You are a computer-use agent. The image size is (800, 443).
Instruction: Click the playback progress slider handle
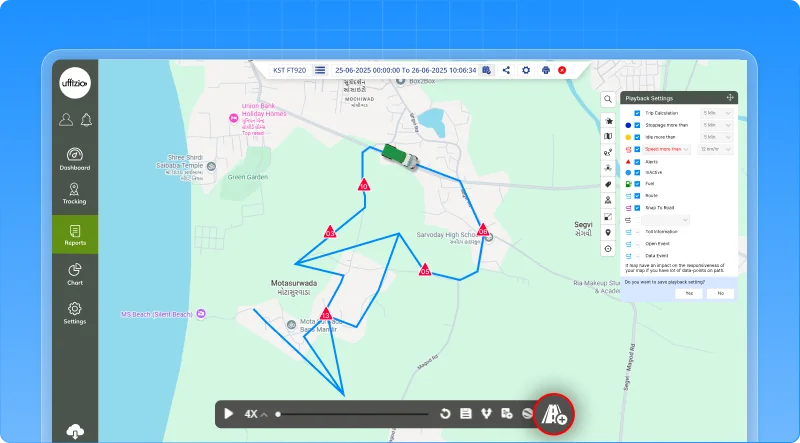pos(278,414)
